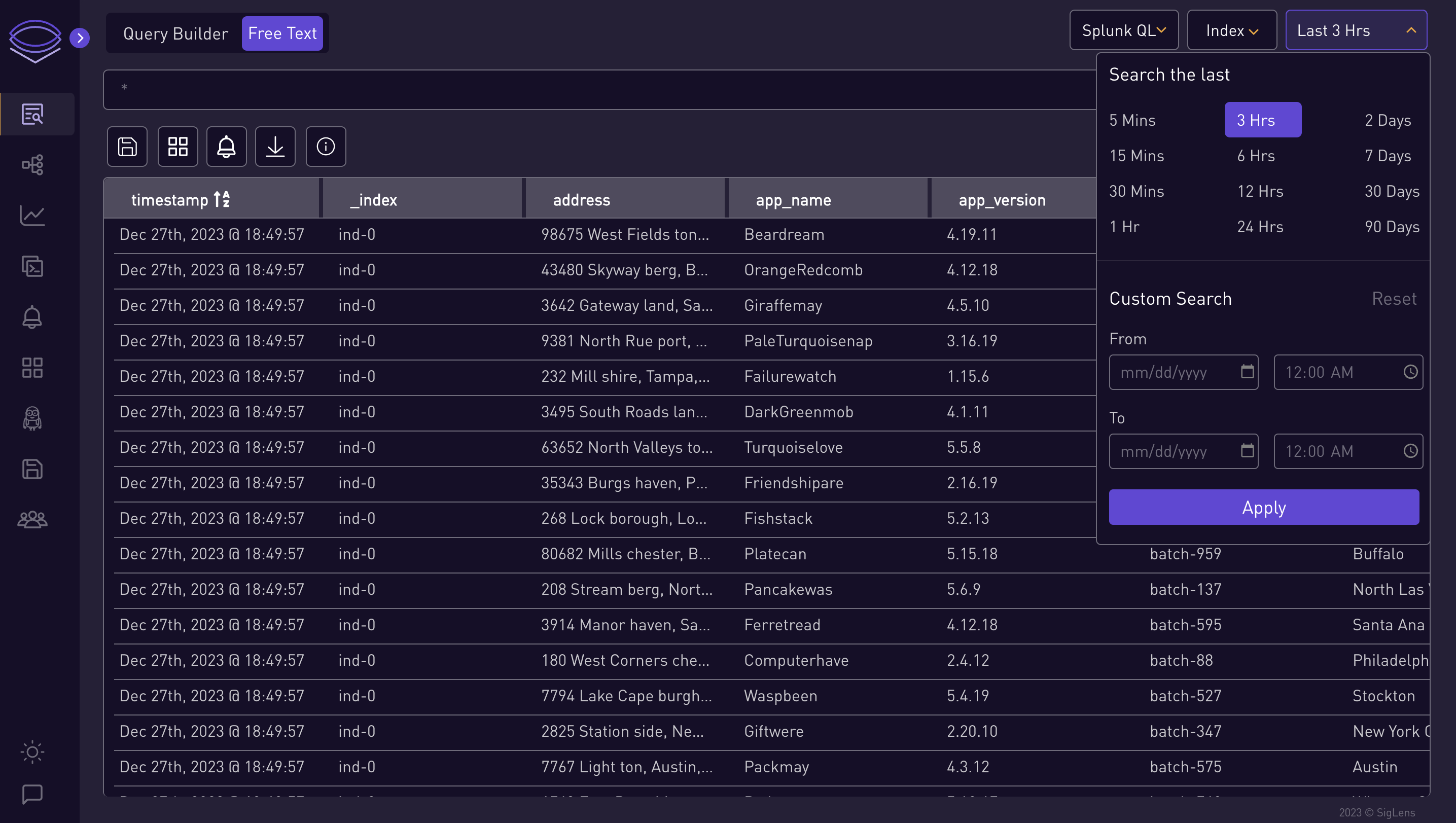The height and width of the screenshot is (823, 1456).
Task: Expand the Splunk QL language dropdown
Action: pyautogui.click(x=1123, y=31)
